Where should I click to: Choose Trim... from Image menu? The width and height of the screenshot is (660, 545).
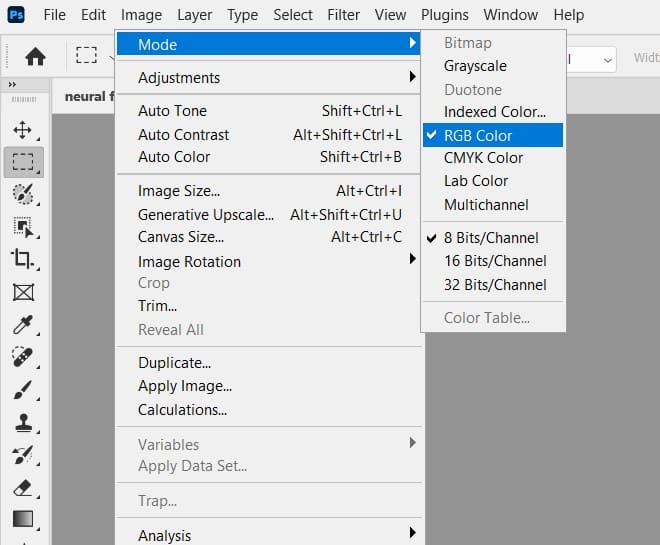269,306
